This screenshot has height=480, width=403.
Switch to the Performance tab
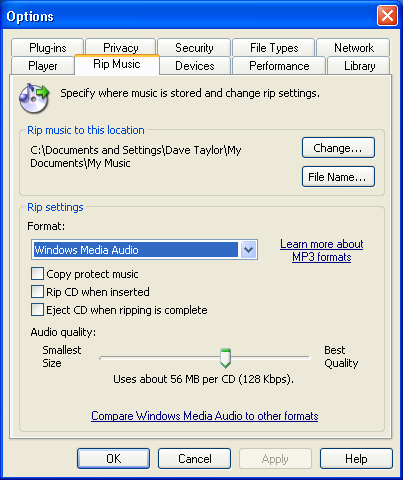coord(279,66)
